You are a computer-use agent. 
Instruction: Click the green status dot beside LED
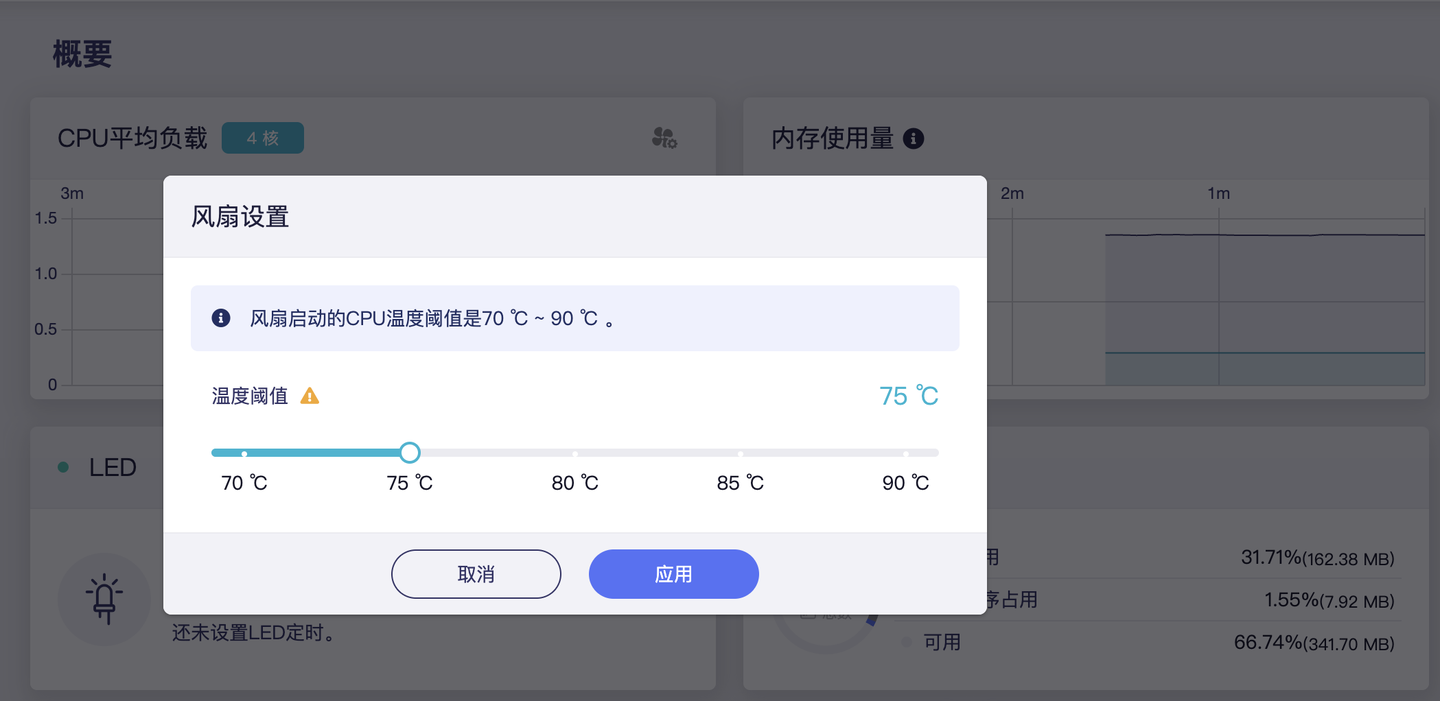[64, 467]
